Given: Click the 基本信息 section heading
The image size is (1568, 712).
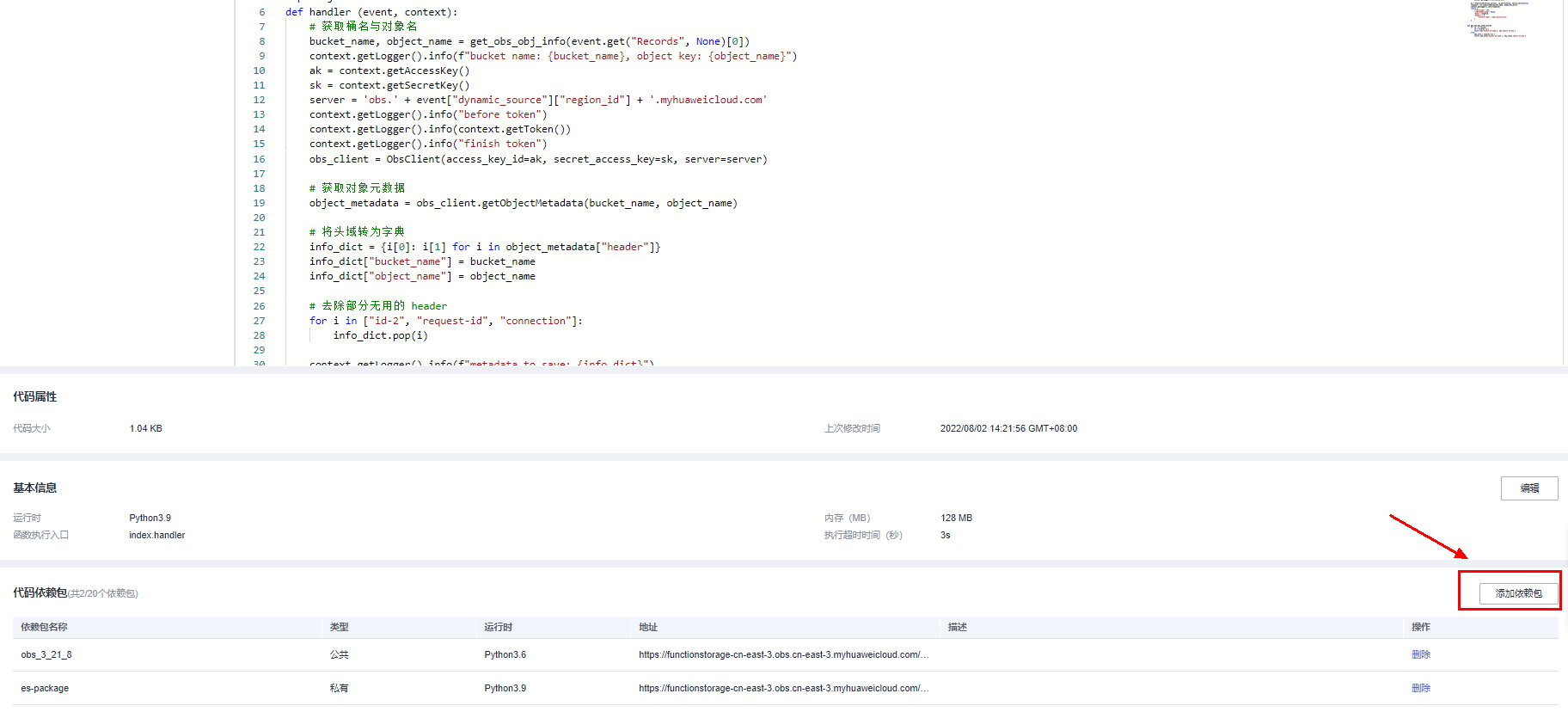Looking at the screenshot, I should click(x=35, y=488).
